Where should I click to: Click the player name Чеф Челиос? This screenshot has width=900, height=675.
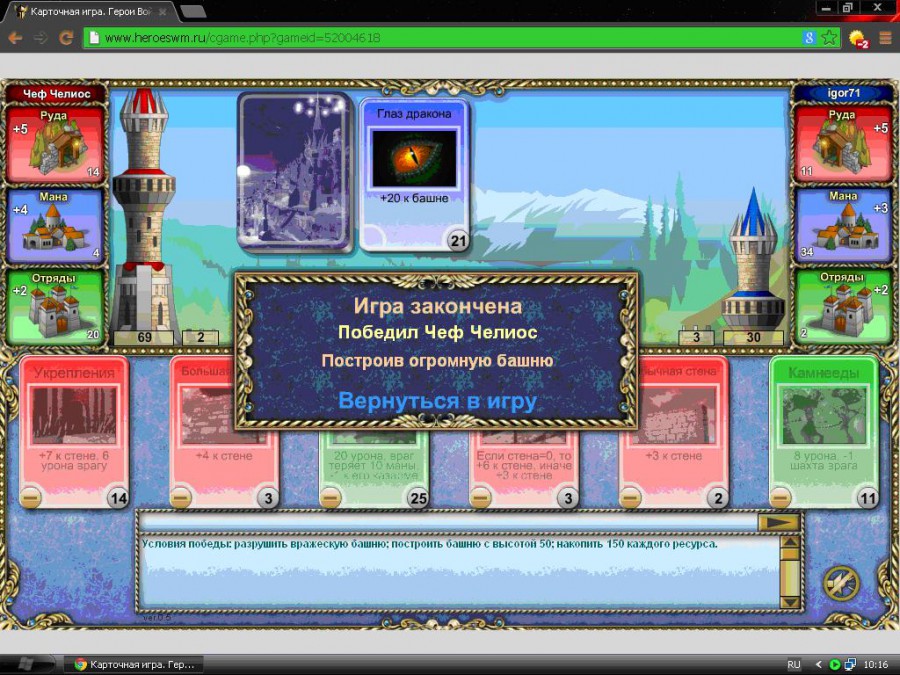(x=56, y=94)
